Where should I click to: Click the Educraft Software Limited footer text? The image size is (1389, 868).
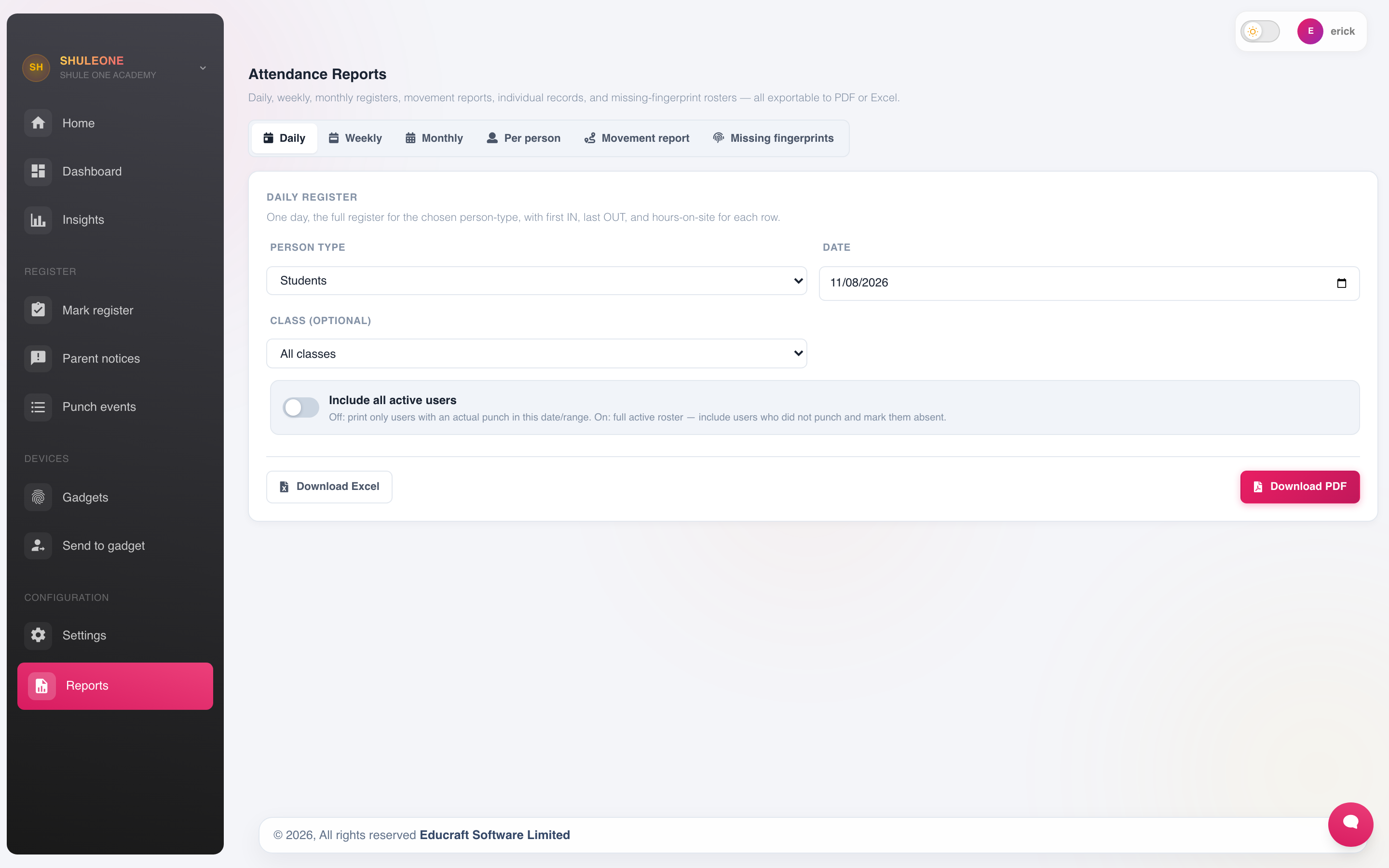[495, 835]
